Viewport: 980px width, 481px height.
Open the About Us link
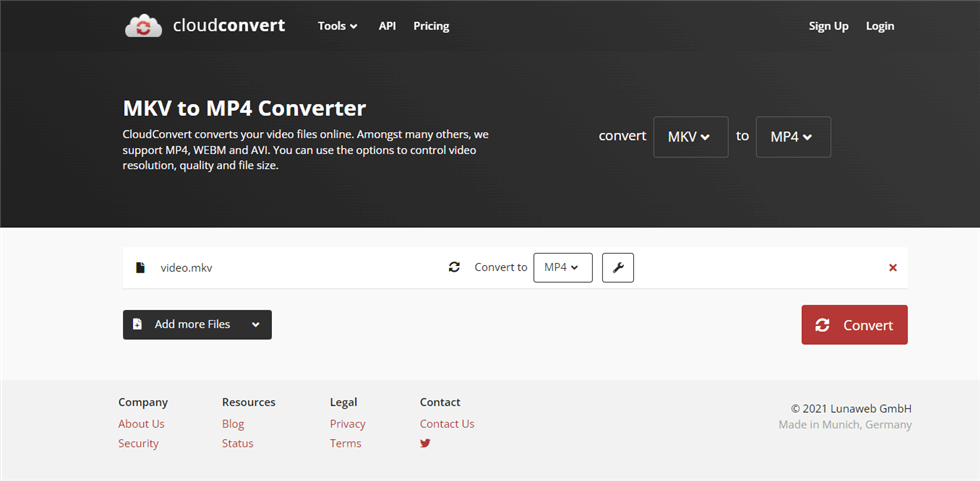[141, 424]
